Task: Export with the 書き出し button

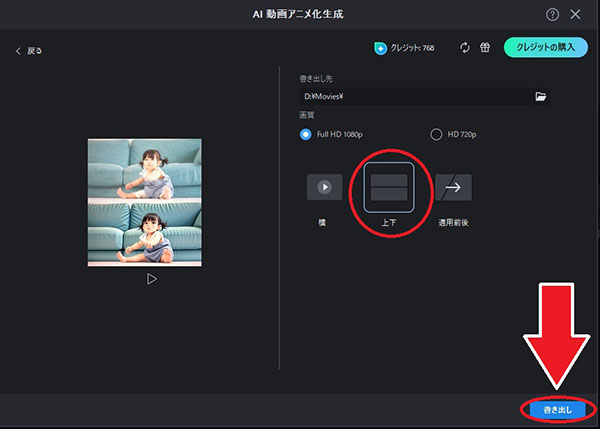Action: tap(558, 410)
